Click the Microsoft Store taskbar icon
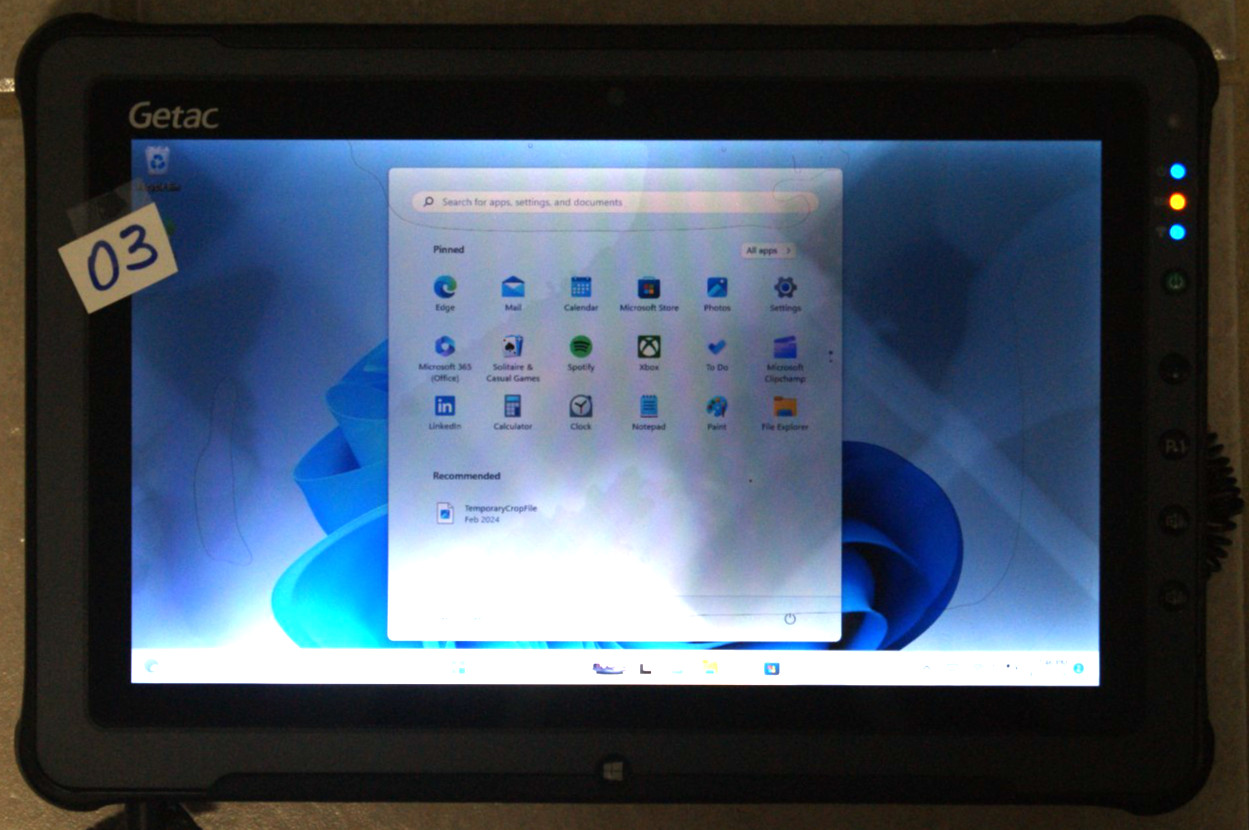This screenshot has height=830, width=1249. tap(772, 668)
